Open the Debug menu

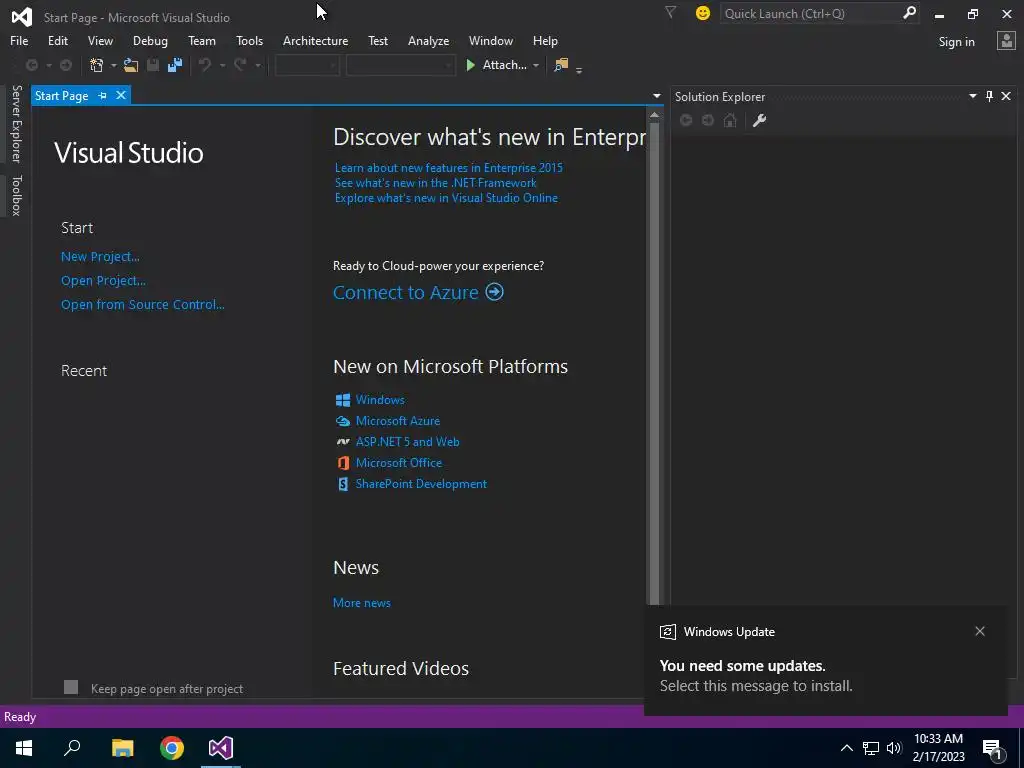(x=150, y=40)
